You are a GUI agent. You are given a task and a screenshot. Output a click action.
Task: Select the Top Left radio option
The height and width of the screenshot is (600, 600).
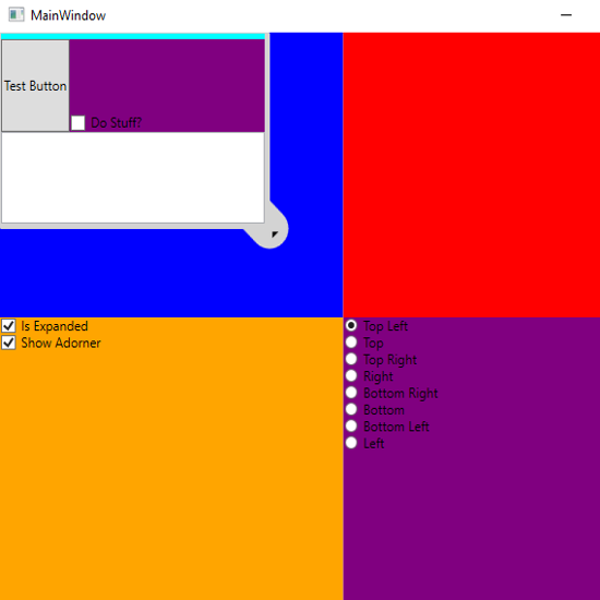pos(351,326)
